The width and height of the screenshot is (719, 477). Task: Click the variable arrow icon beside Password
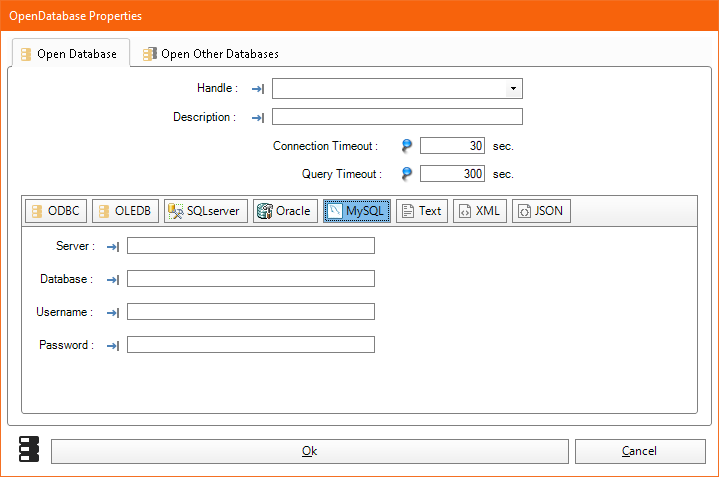(x=113, y=346)
